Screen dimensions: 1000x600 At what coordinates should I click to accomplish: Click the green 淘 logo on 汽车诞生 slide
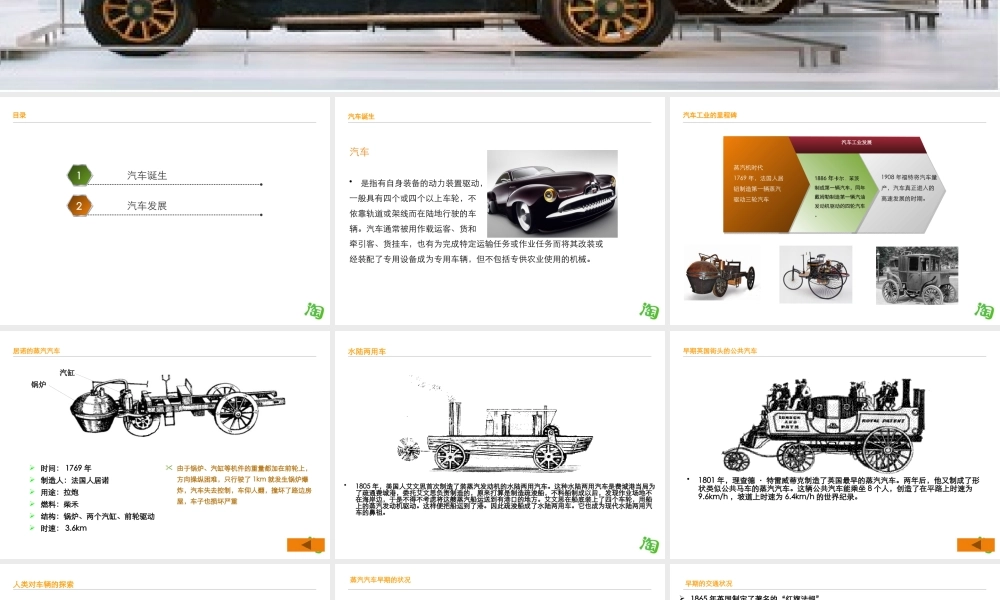point(649,311)
